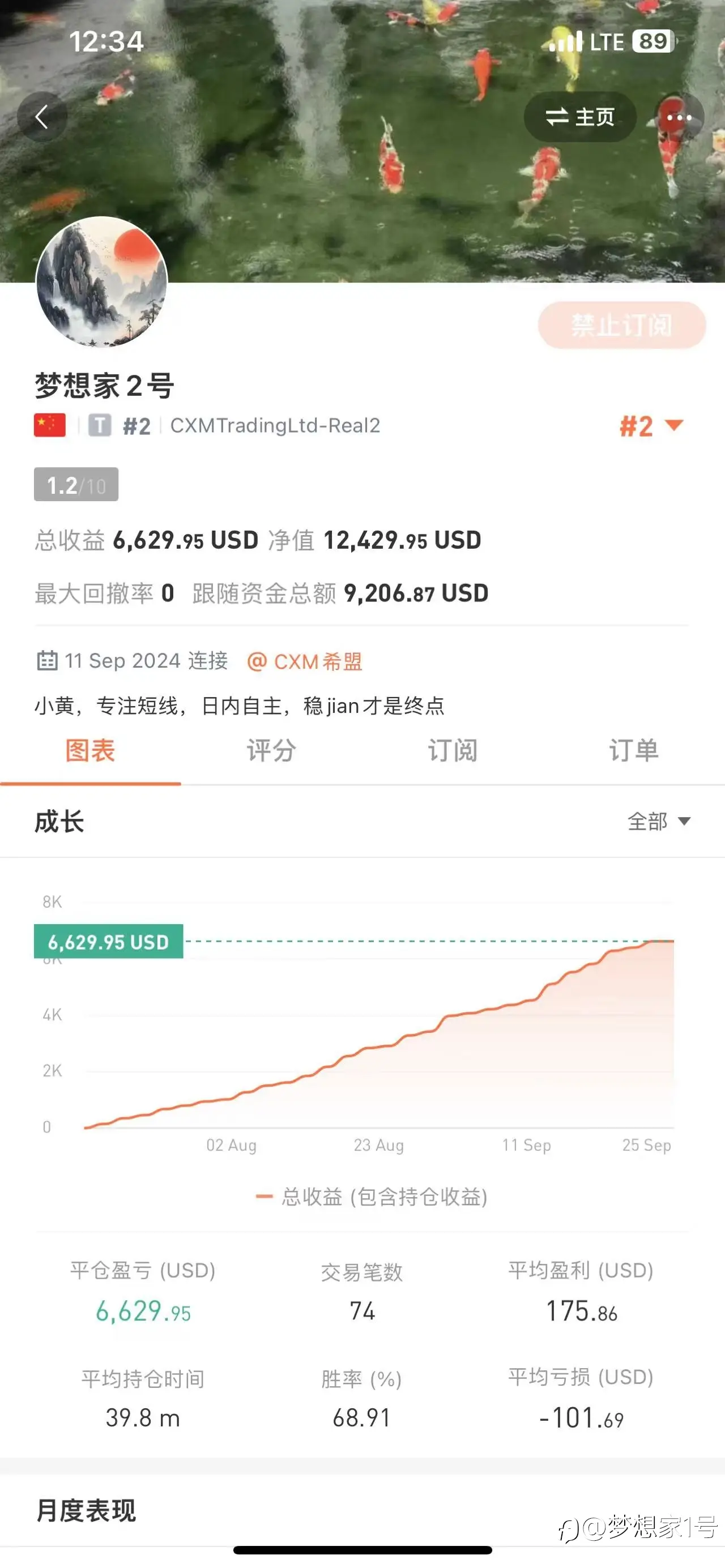Toggle the 总收益 chart legend series

pos(372,1197)
